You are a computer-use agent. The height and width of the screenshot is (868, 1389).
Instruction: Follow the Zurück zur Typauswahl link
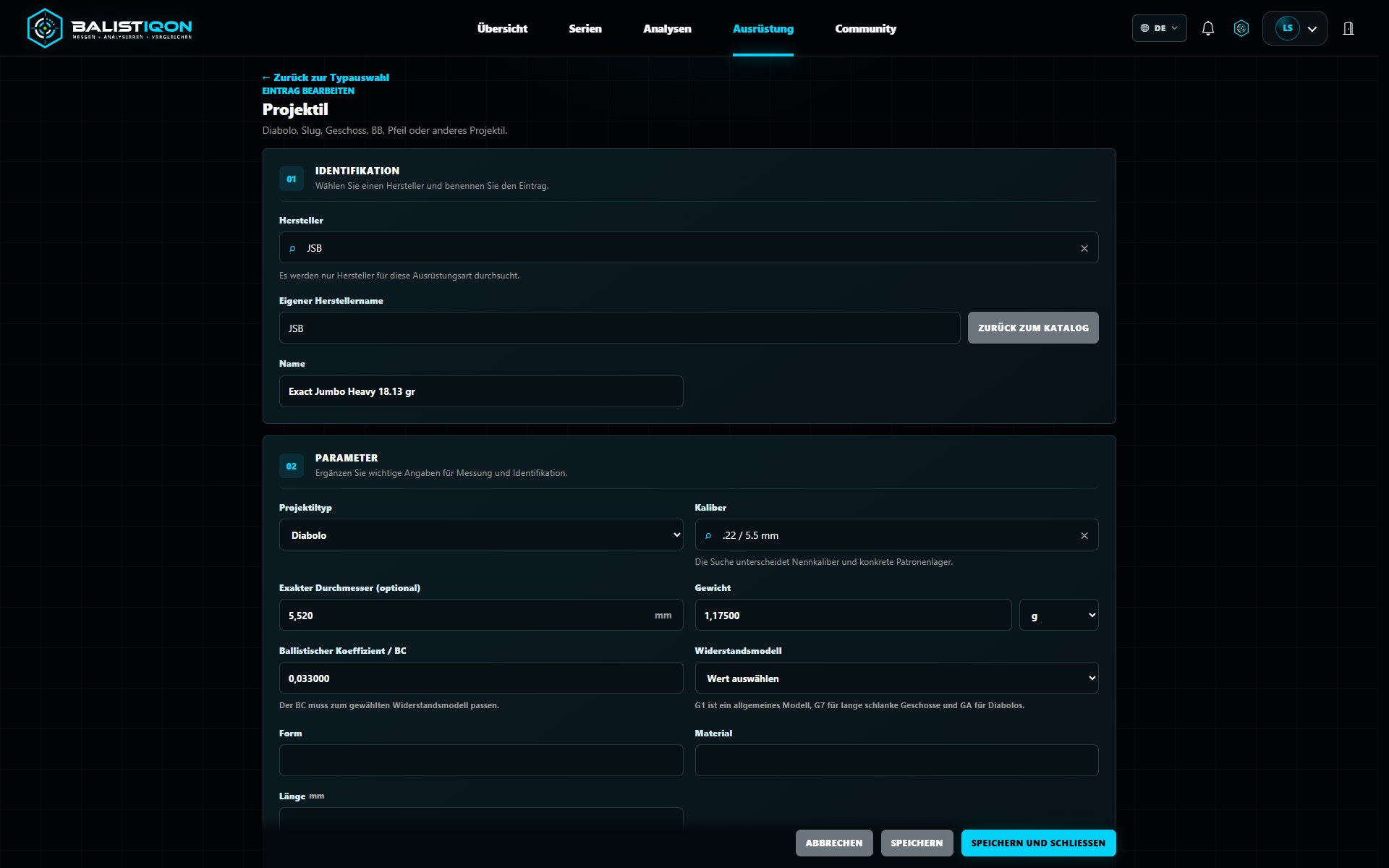click(x=326, y=77)
